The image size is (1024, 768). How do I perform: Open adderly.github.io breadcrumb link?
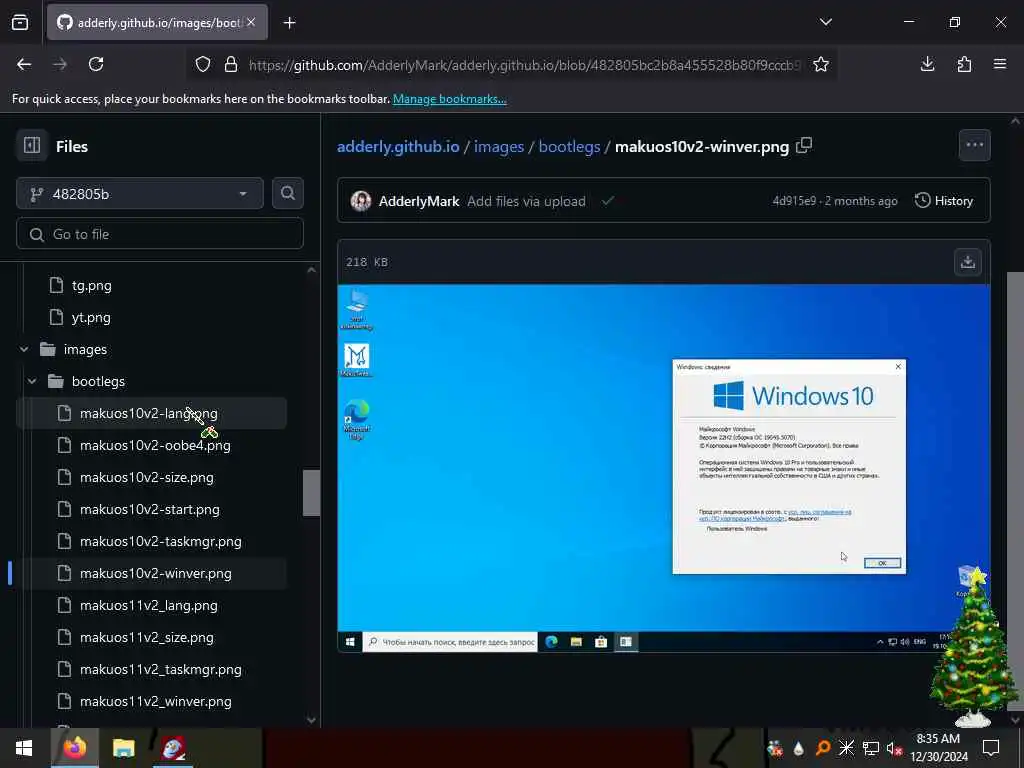click(398, 146)
